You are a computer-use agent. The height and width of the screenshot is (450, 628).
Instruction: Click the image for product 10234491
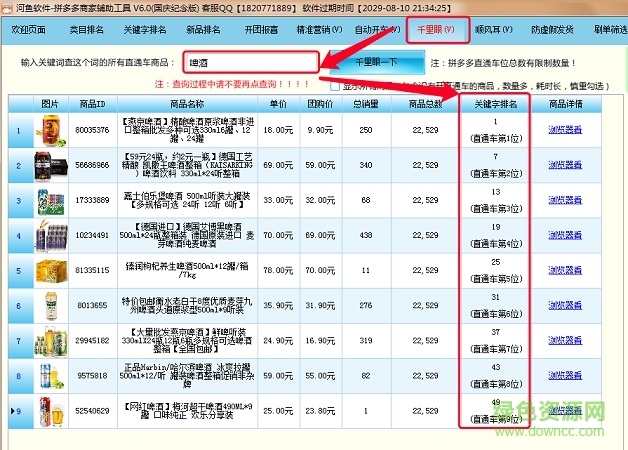tap(50, 235)
